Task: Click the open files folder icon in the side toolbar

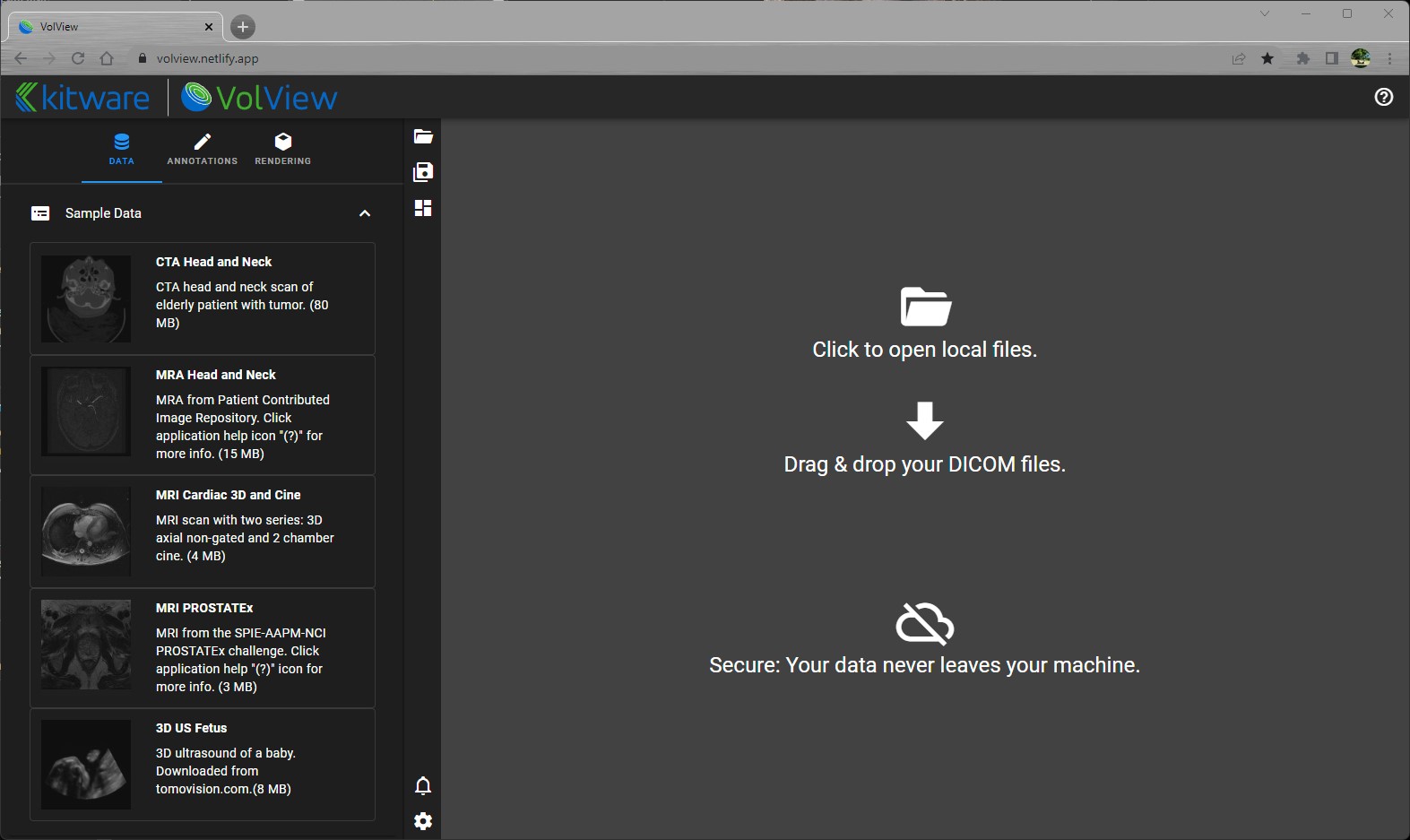Action: (423, 136)
